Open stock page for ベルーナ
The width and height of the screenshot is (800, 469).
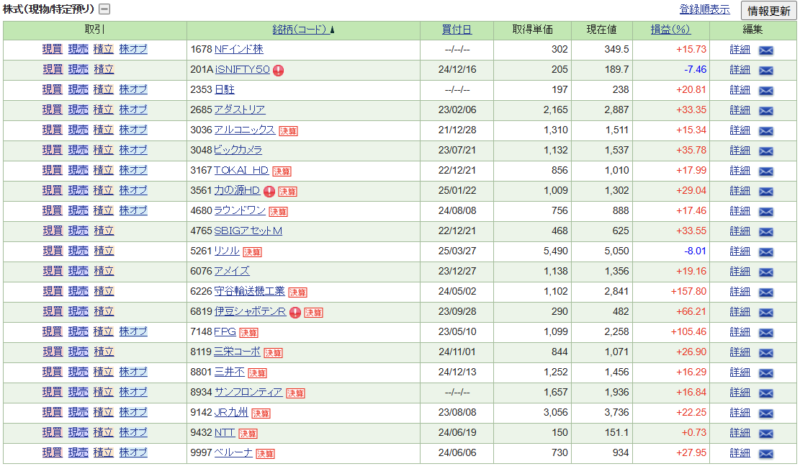(233, 453)
